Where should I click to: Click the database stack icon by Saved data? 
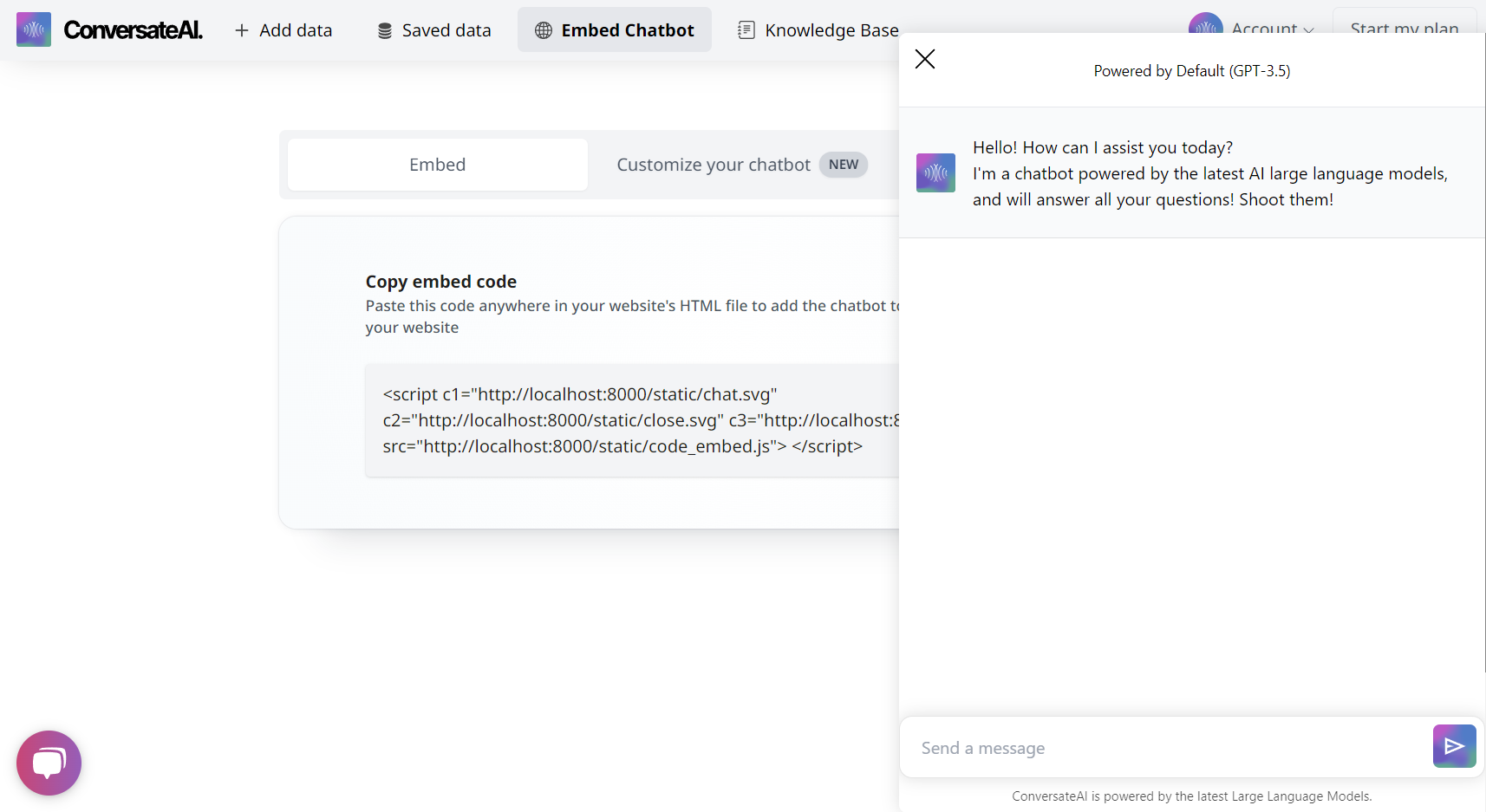click(x=385, y=31)
